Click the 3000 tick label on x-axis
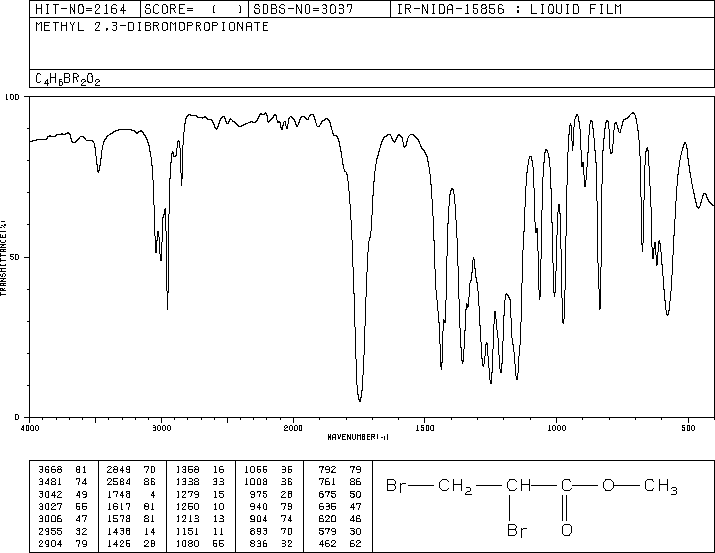The width and height of the screenshot is (715, 553). pos(162,428)
